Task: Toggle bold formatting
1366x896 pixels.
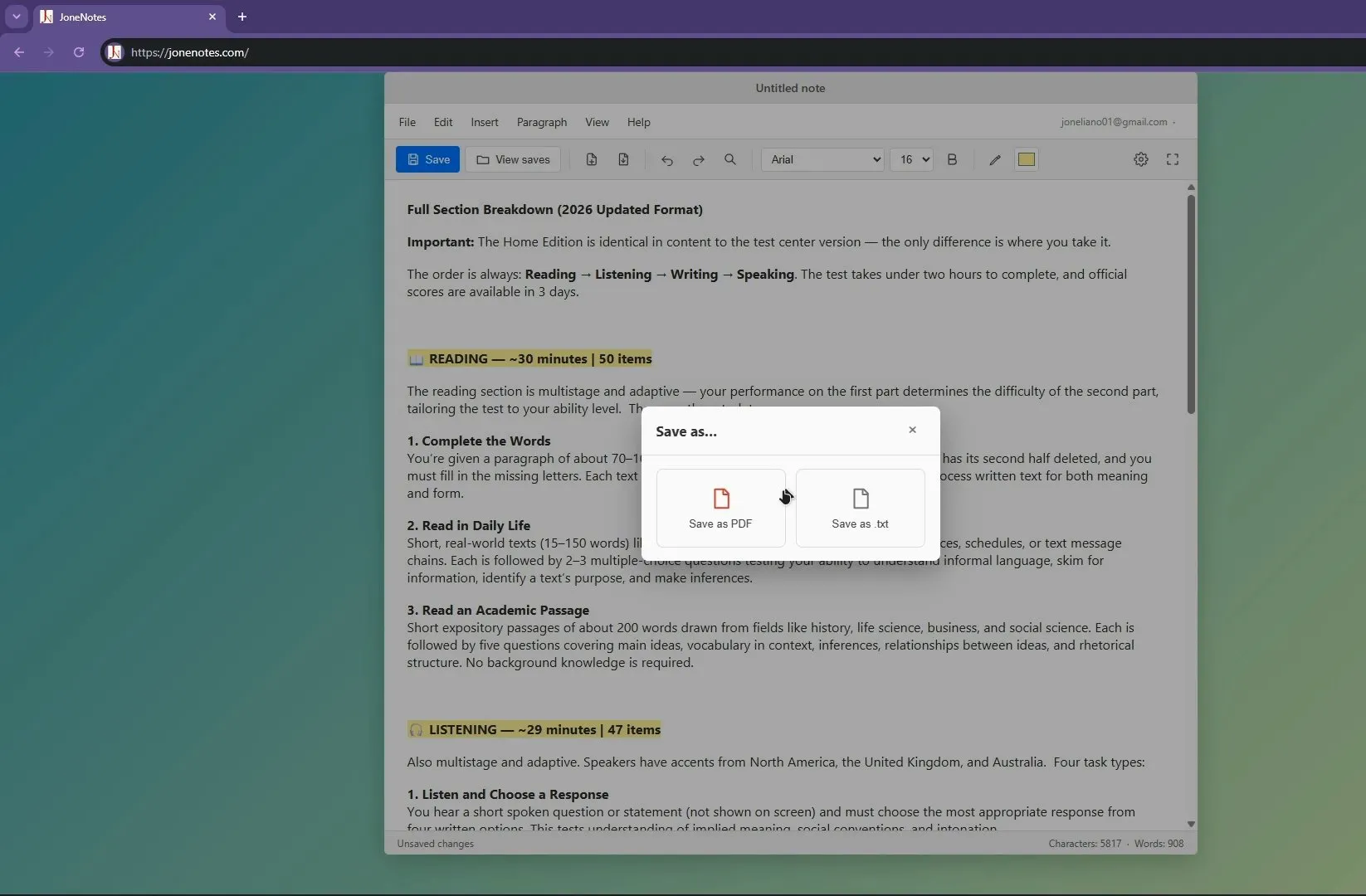Action: 952,159
